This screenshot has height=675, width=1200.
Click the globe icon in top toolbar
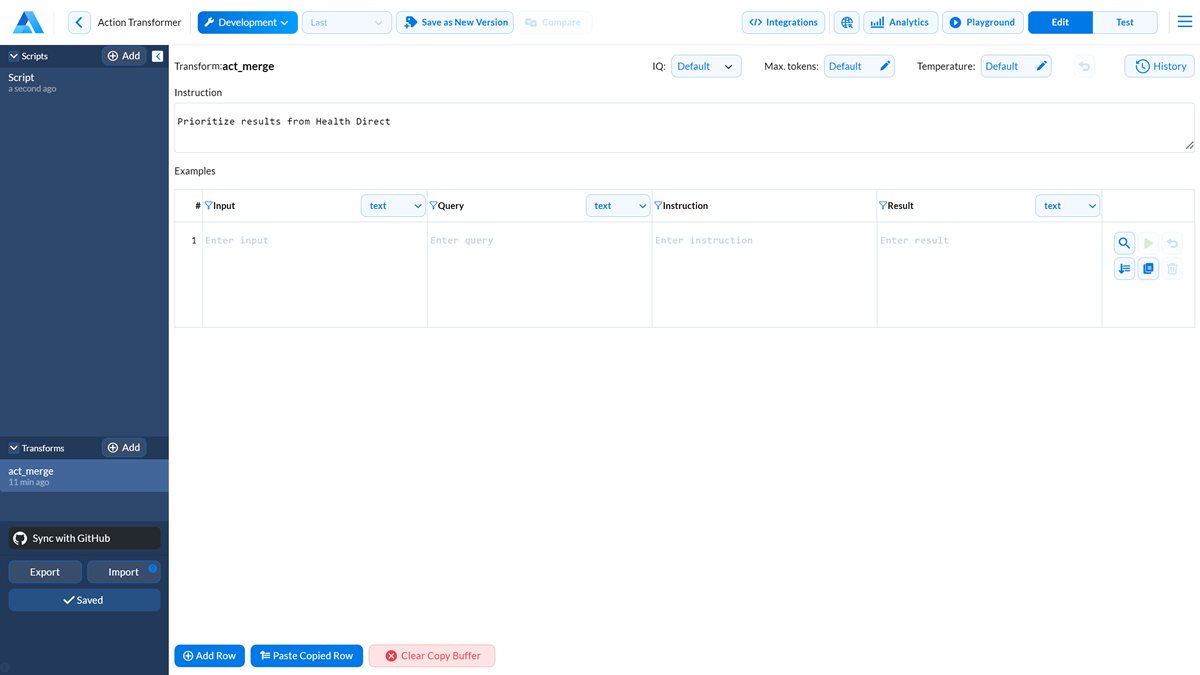[x=847, y=22]
